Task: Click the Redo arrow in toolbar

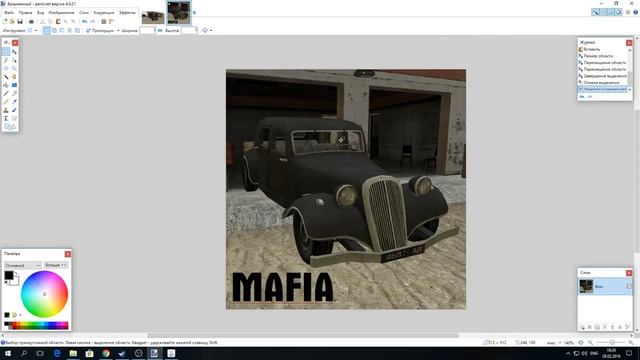Action: (x=92, y=22)
